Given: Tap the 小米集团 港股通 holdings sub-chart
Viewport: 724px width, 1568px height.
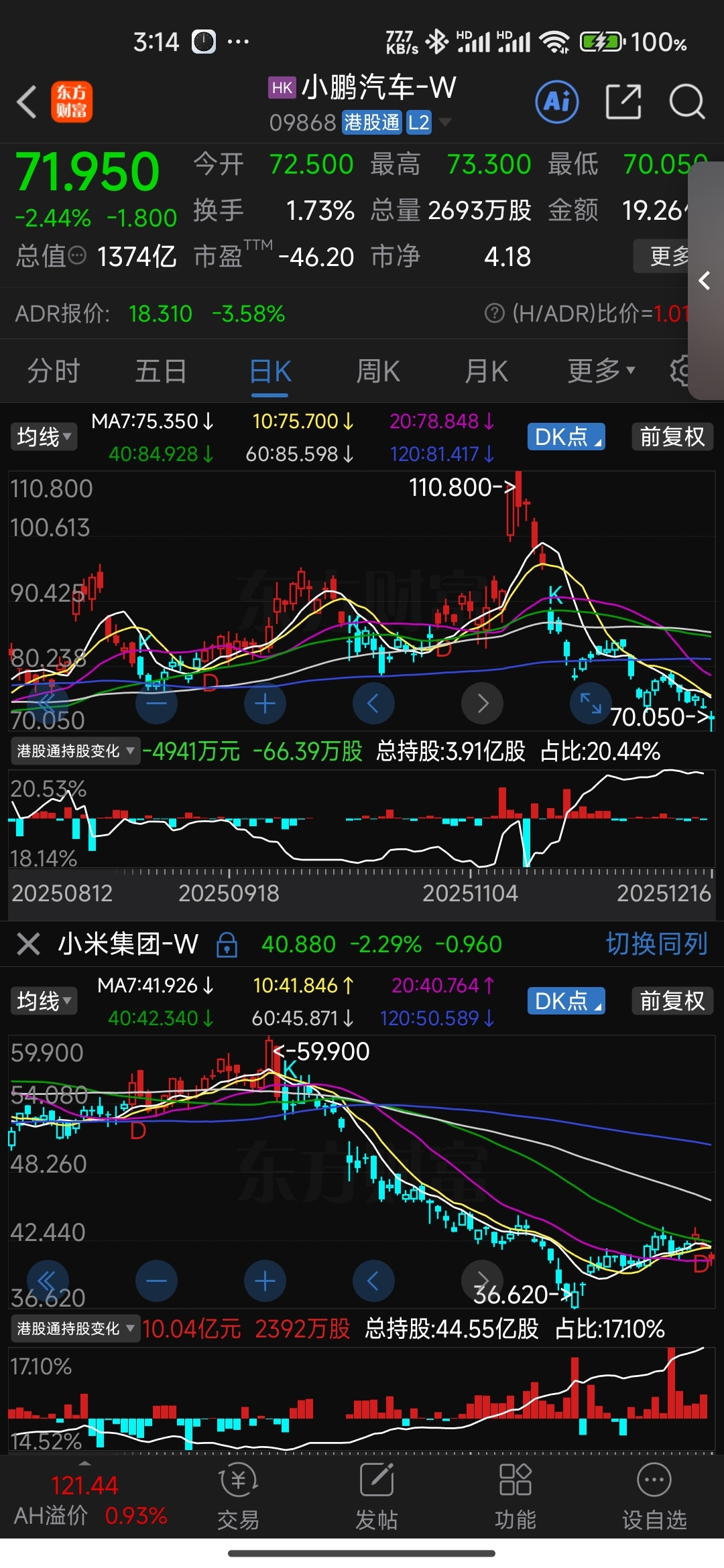Looking at the screenshot, I should [x=362, y=1398].
